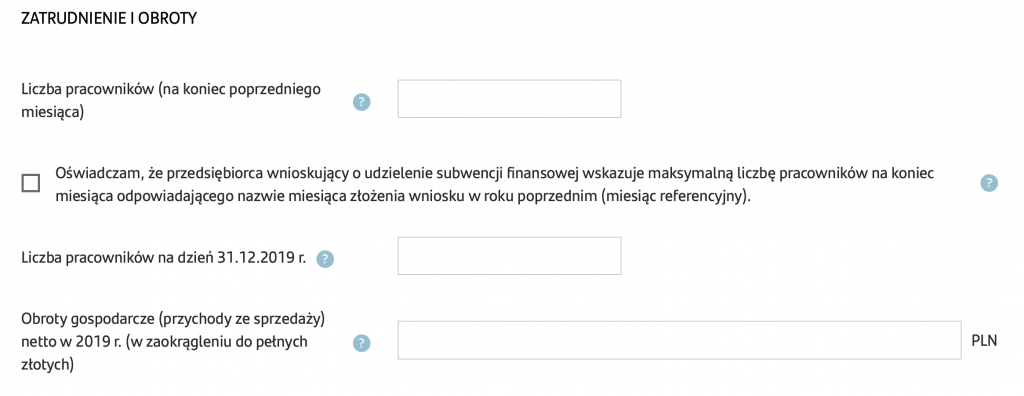Screen dimensions: 1024x396
Task: Click the word 'miesiąca)' under the first label
Action: click(x=52, y=112)
